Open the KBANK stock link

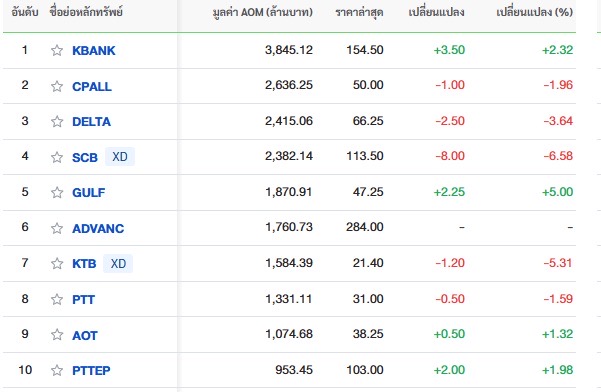94,51
